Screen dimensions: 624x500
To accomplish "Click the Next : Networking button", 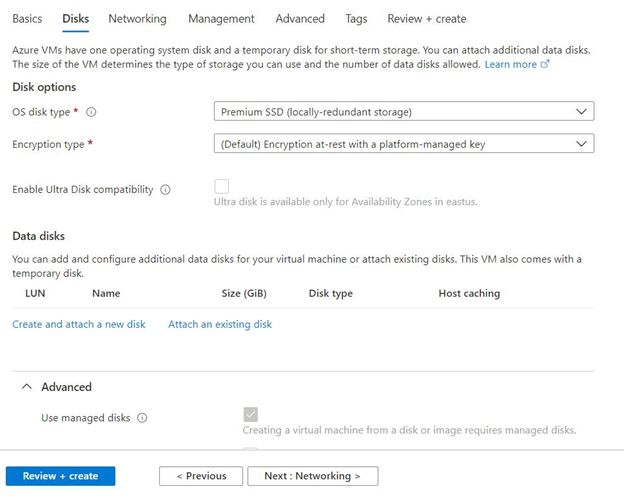I will pyautogui.click(x=313, y=476).
